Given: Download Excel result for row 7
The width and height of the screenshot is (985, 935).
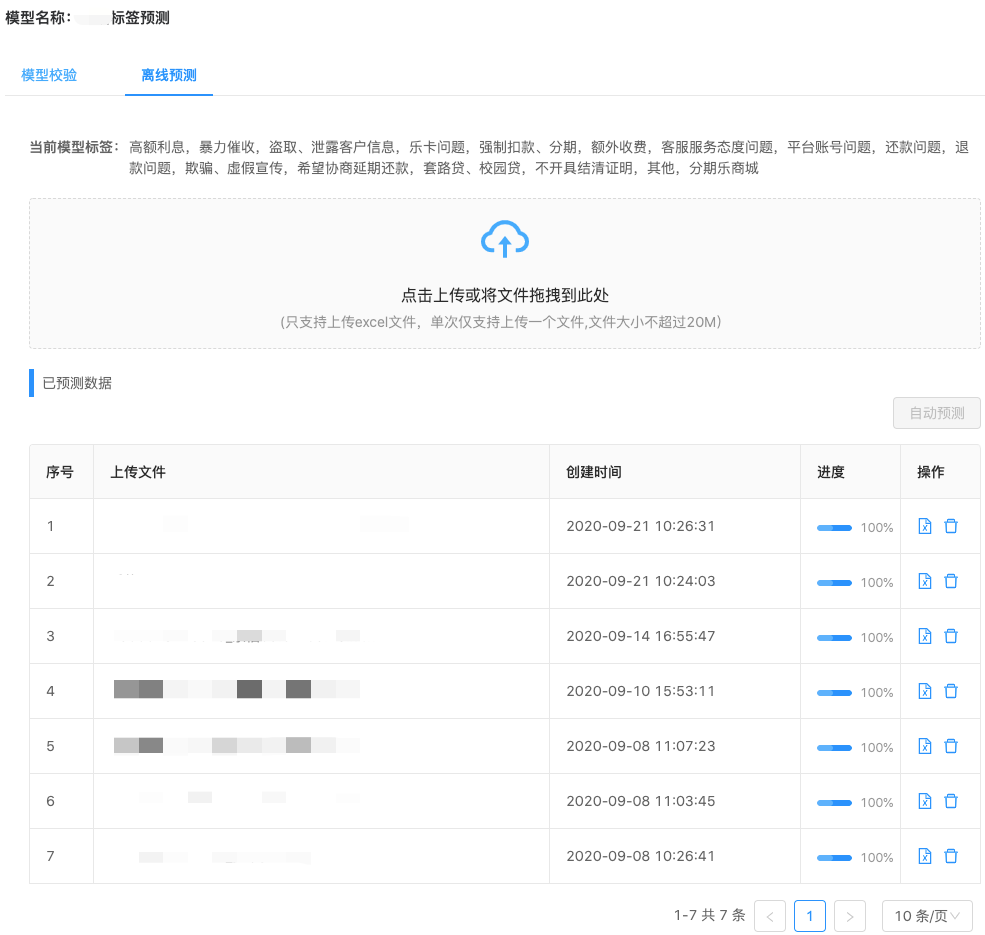Looking at the screenshot, I should (925, 856).
